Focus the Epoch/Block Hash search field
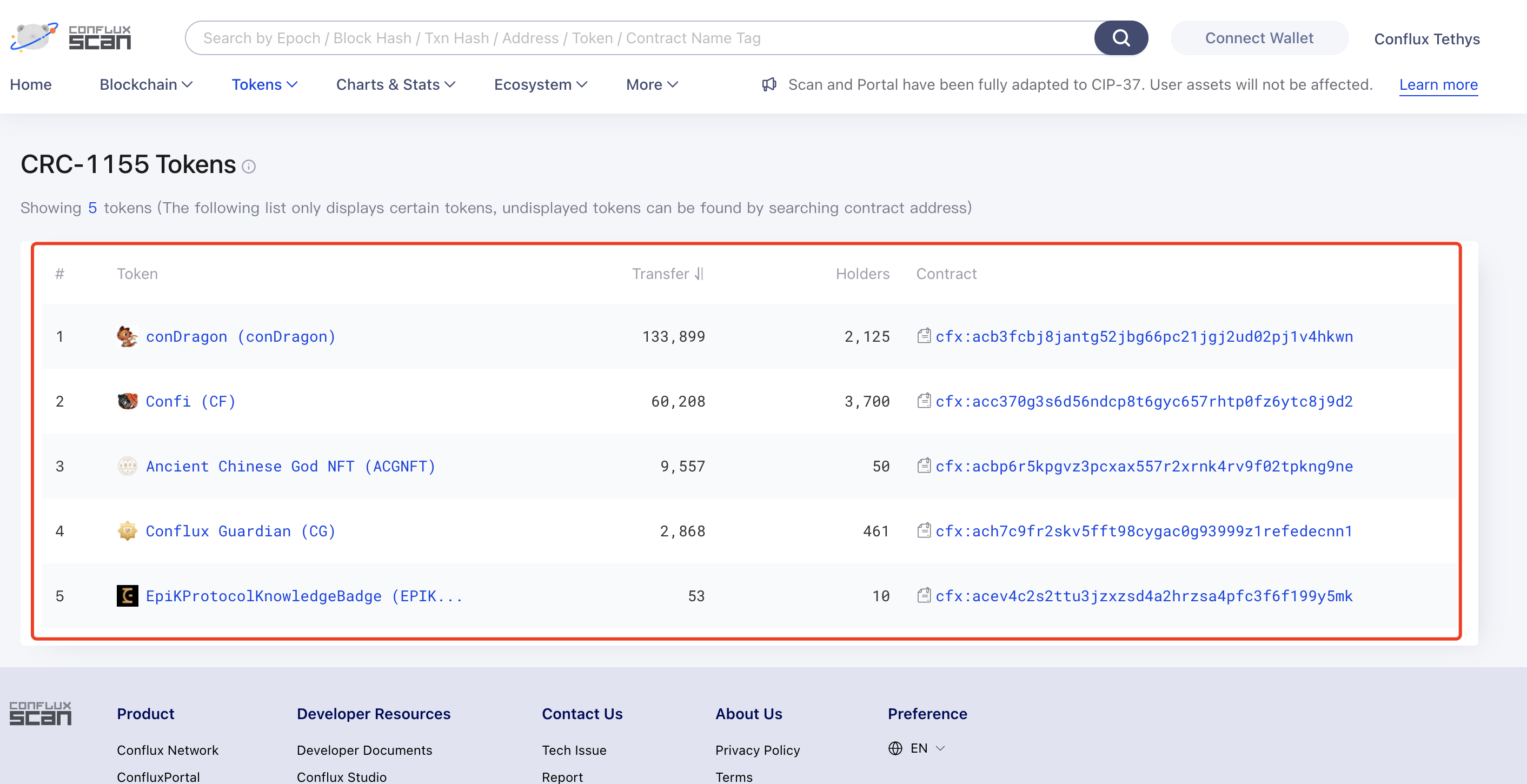Screen dimensions: 1527x784 [x=640, y=38]
